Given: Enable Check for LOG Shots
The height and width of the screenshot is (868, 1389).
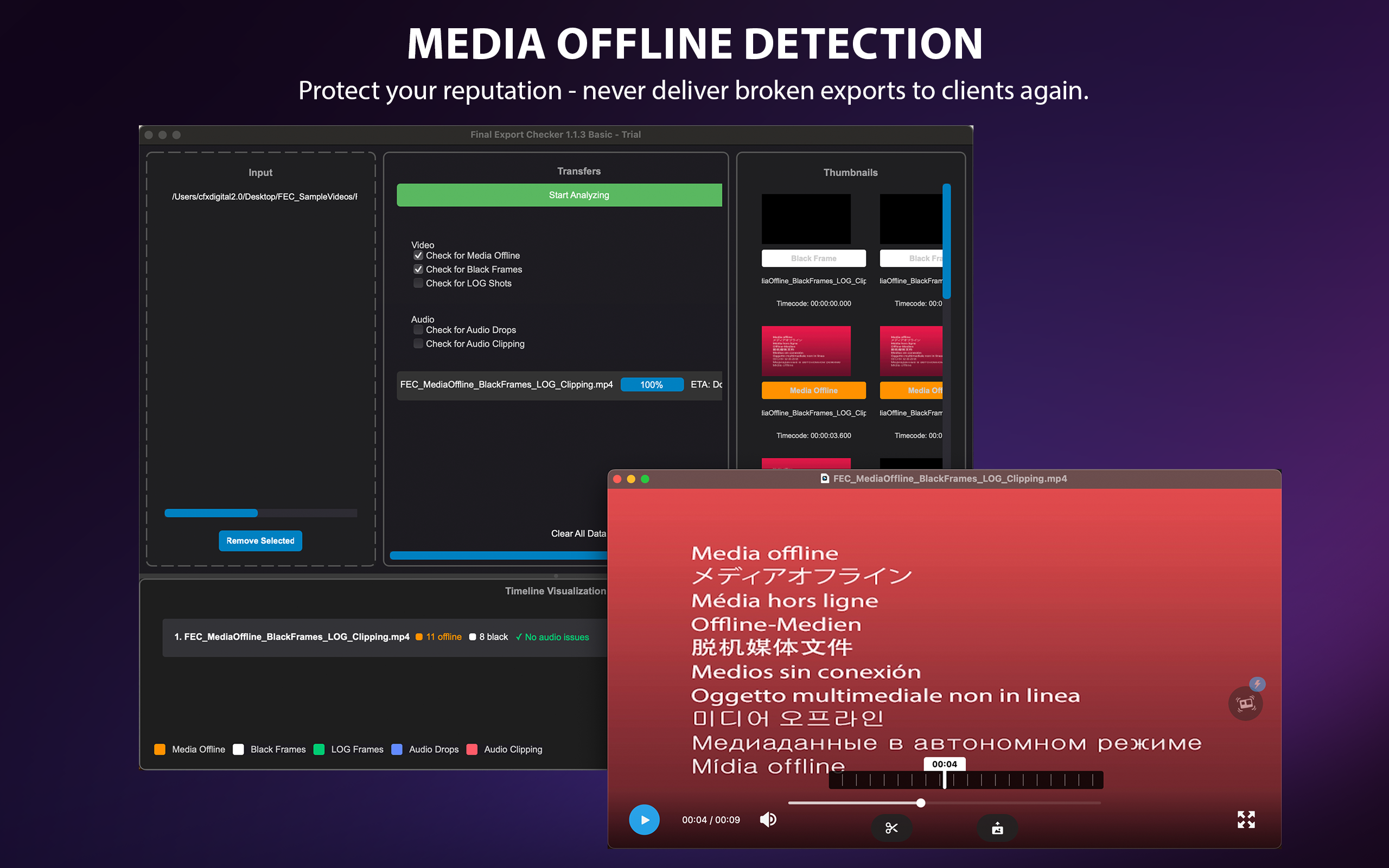Looking at the screenshot, I should (x=418, y=283).
